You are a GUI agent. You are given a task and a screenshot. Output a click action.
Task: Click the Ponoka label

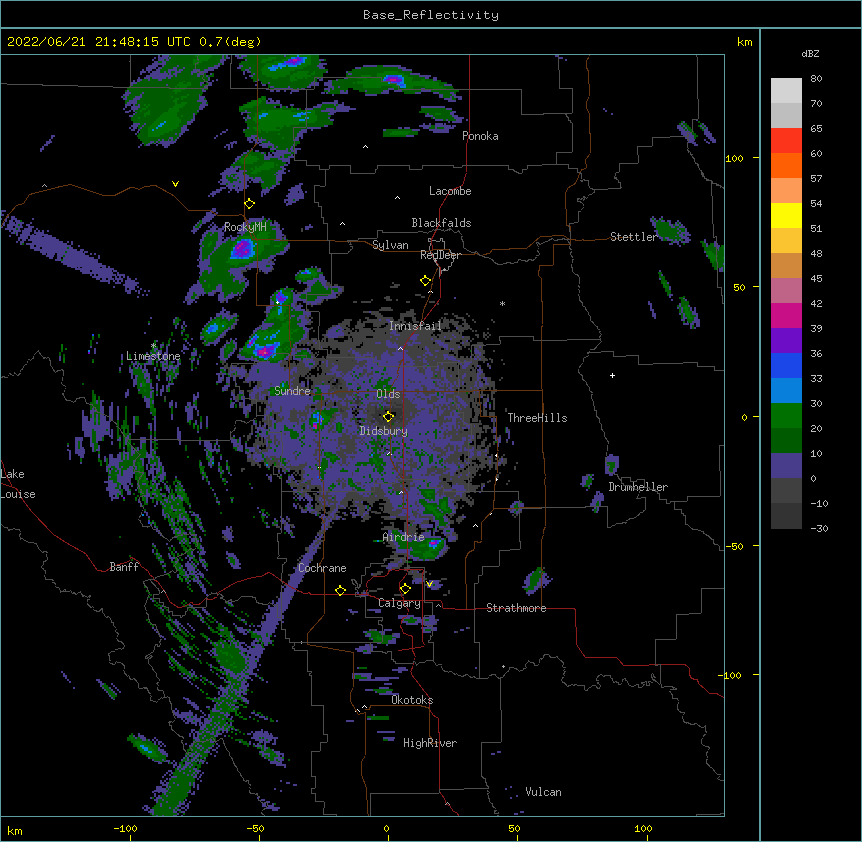(480, 136)
